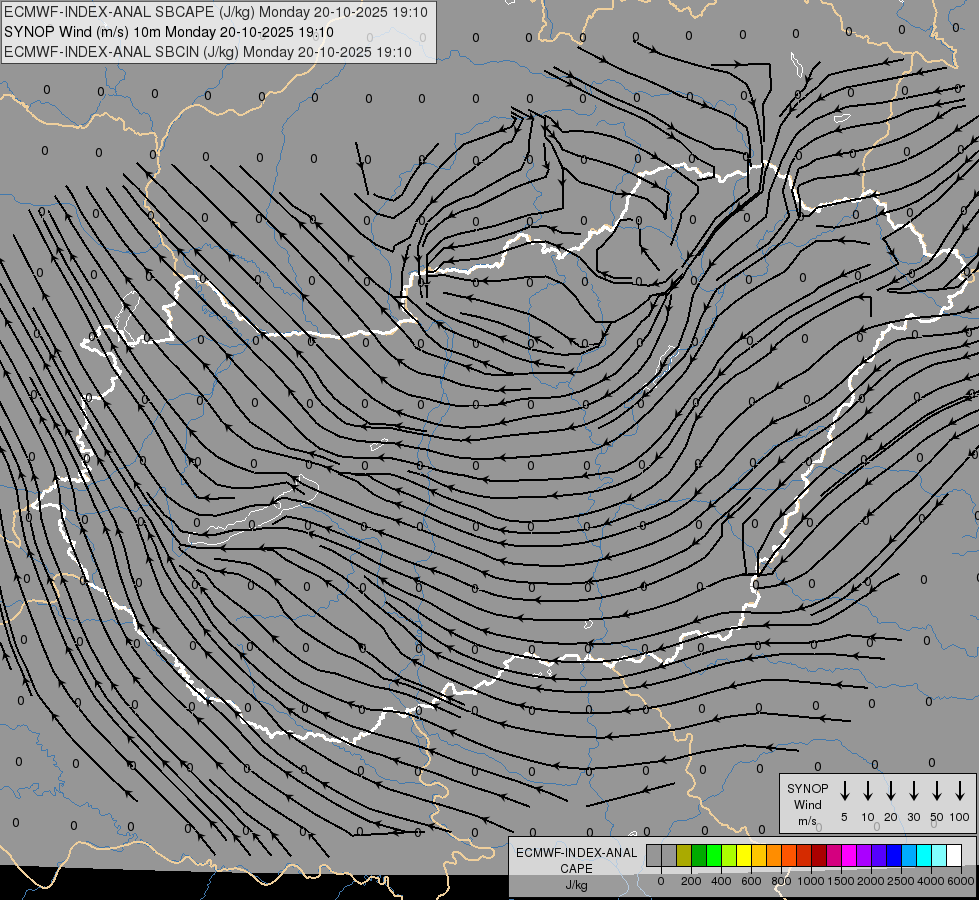The width and height of the screenshot is (979, 900).
Task: Click the white 6000 J/kg legend swatch
Action: pyautogui.click(x=954, y=855)
